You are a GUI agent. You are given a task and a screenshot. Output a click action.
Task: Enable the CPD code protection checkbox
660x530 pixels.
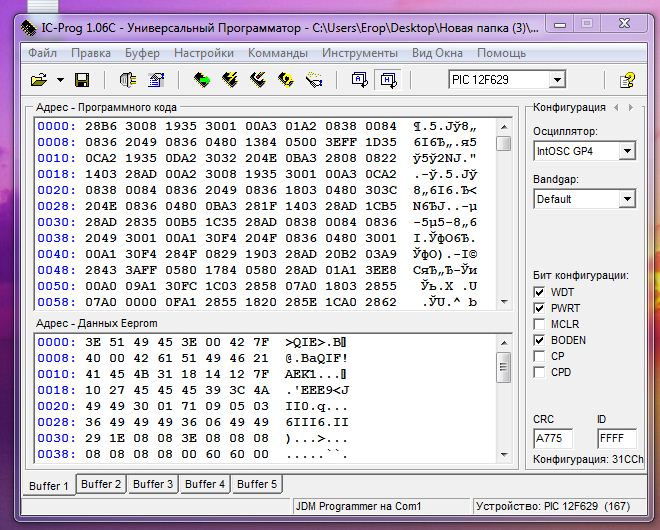(541, 372)
